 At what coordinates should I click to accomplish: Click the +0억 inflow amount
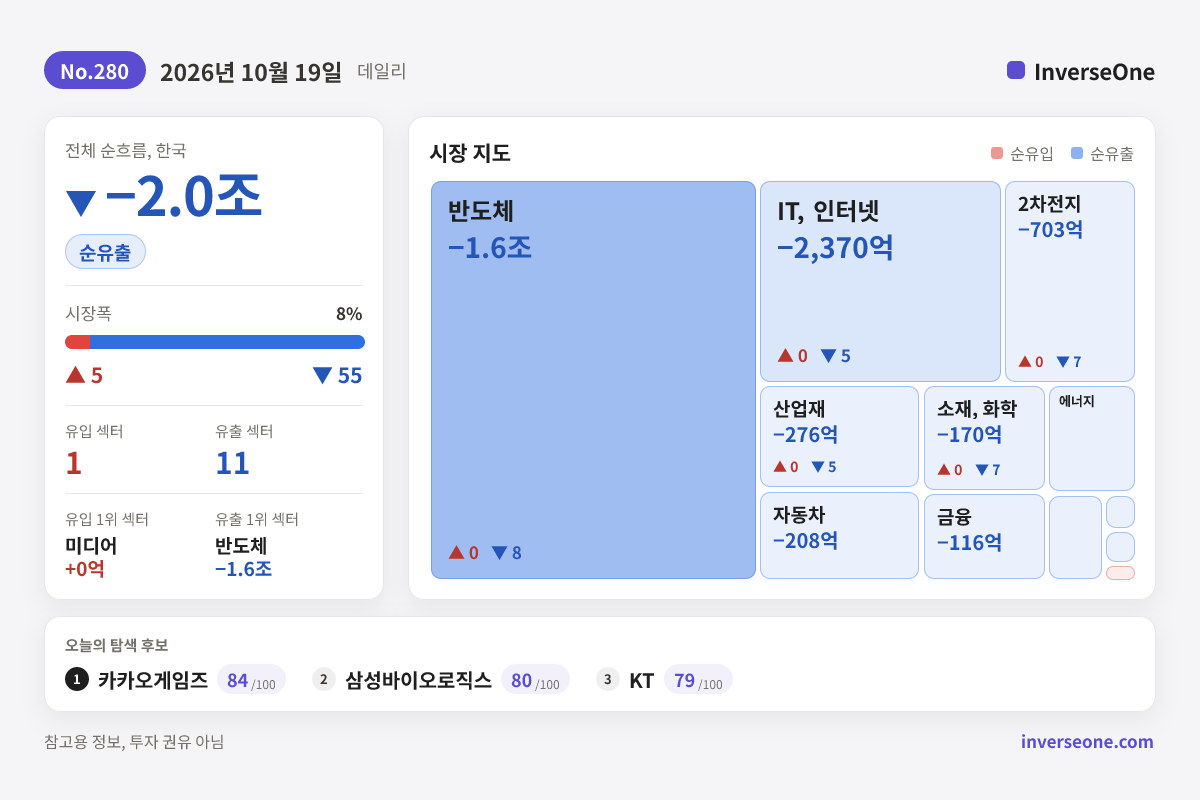click(85, 569)
